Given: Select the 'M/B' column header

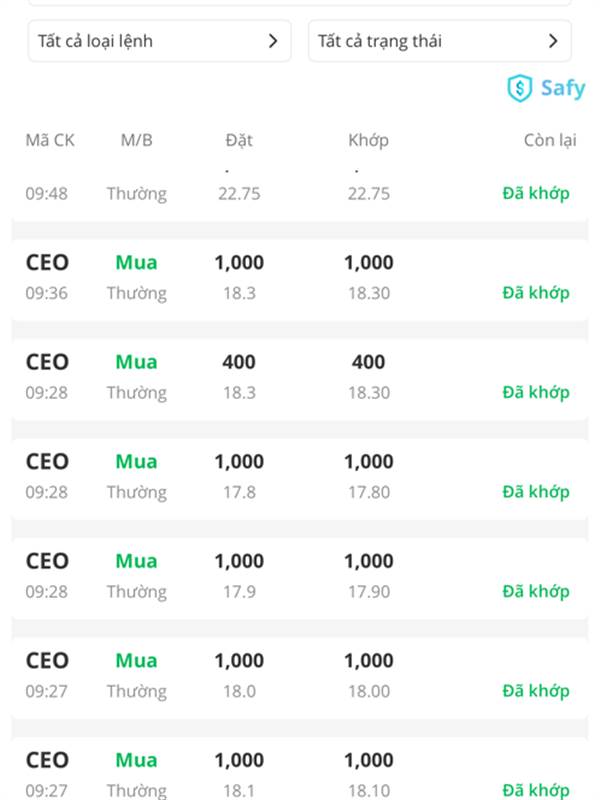Looking at the screenshot, I should 136,140.
